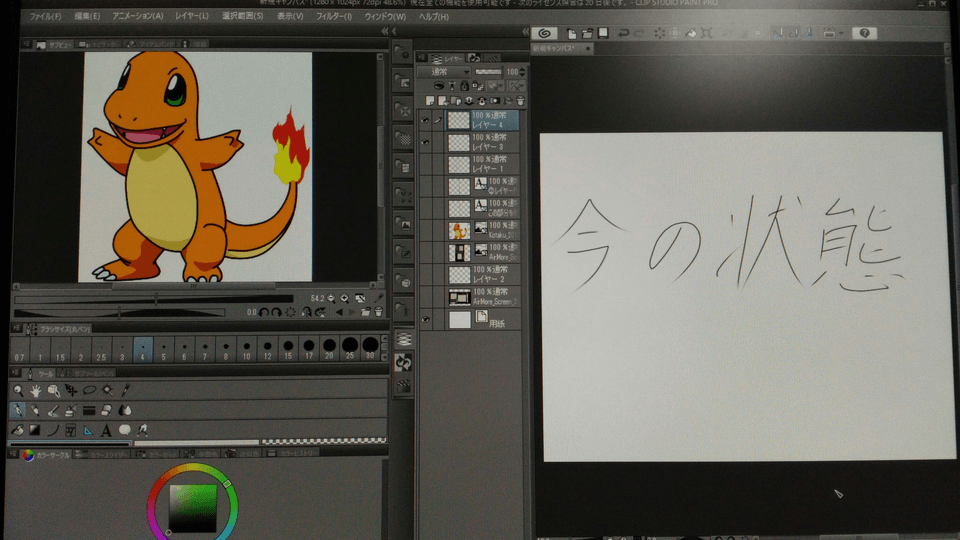Open ファイル(F) menu
960x540 pixels.
(x=45, y=17)
